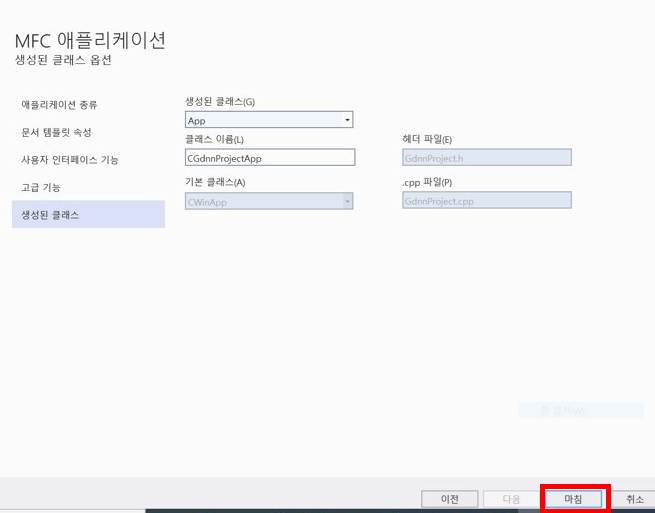This screenshot has width=655, height=513.
Task: Select the 생성된 클래스 sidebar item
Action: 89,214
